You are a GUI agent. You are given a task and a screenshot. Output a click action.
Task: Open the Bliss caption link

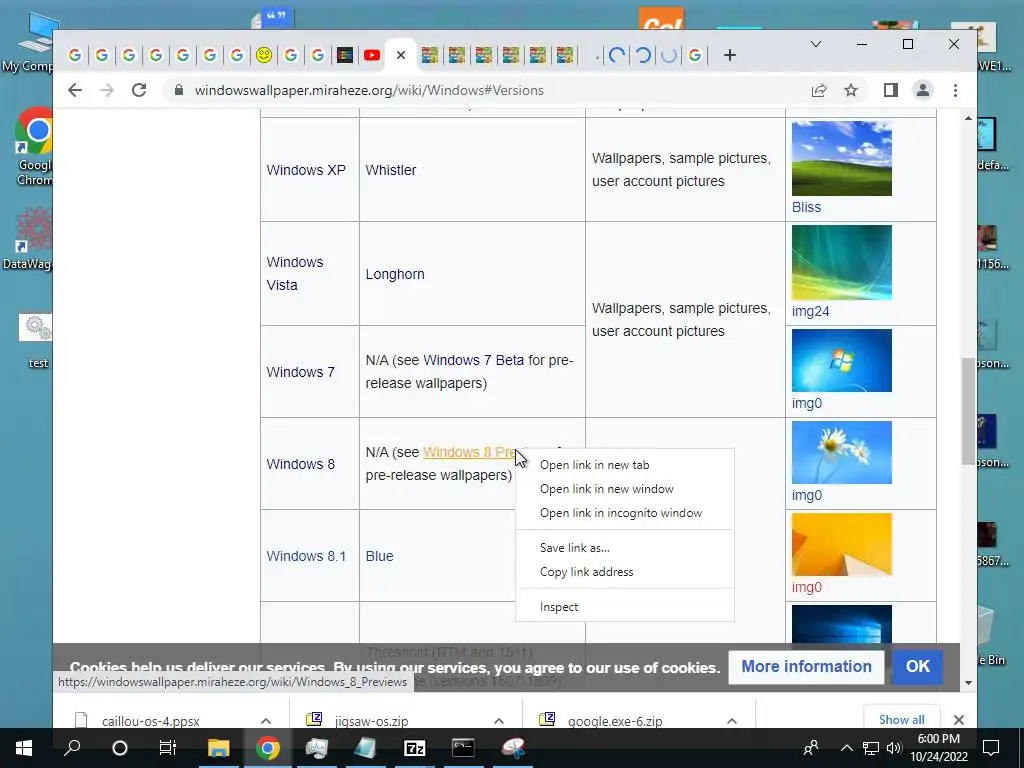tap(807, 207)
